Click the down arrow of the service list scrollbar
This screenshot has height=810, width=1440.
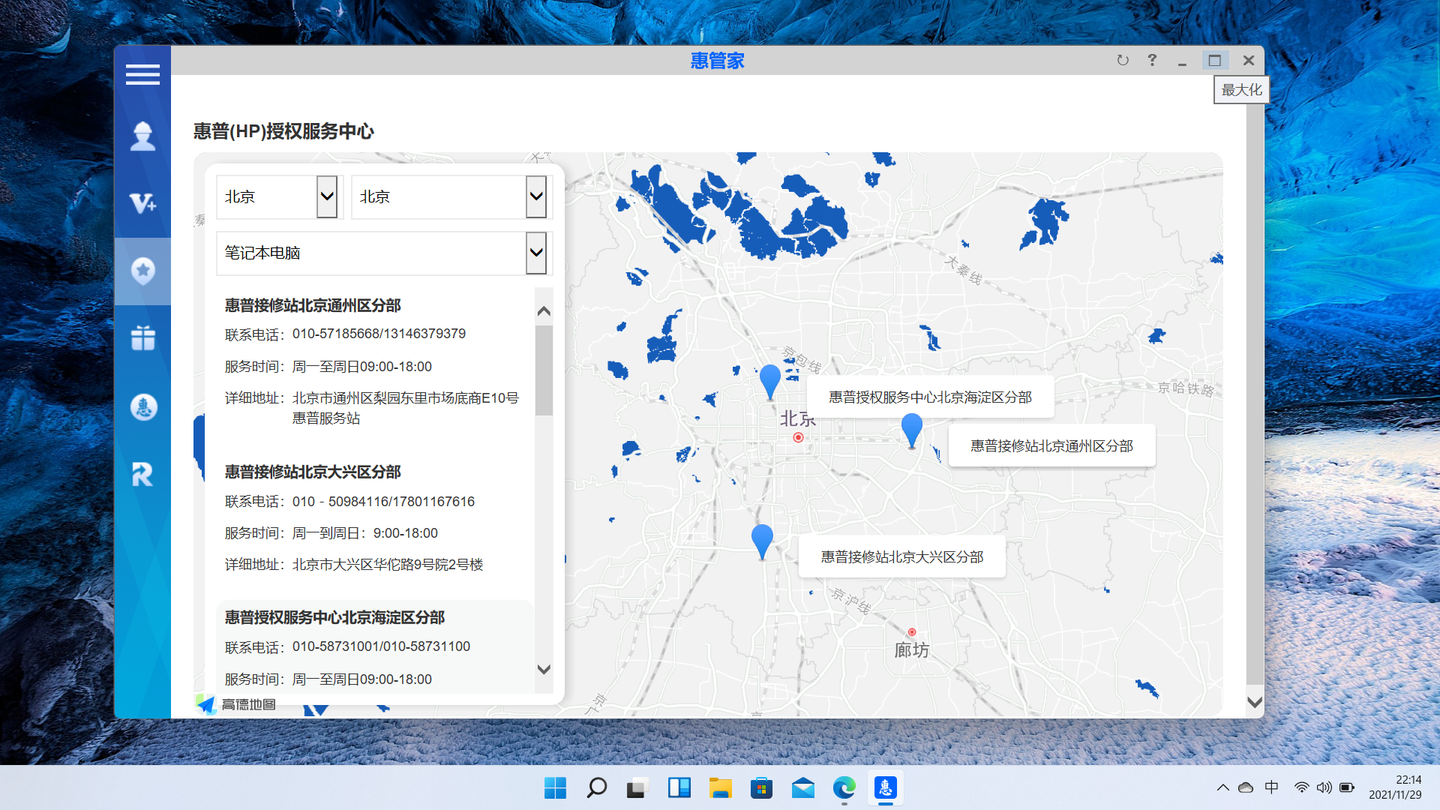(544, 670)
